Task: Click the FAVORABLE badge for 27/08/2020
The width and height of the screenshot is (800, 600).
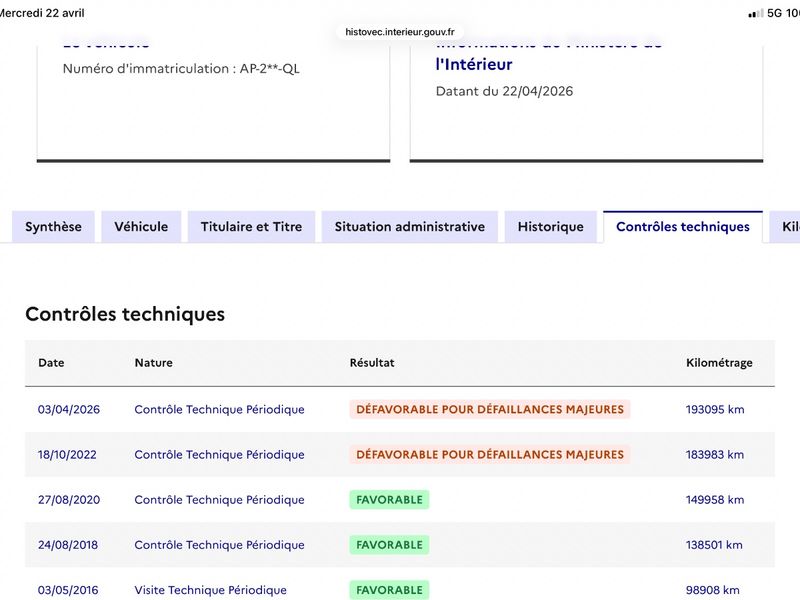Action: pyautogui.click(x=389, y=499)
